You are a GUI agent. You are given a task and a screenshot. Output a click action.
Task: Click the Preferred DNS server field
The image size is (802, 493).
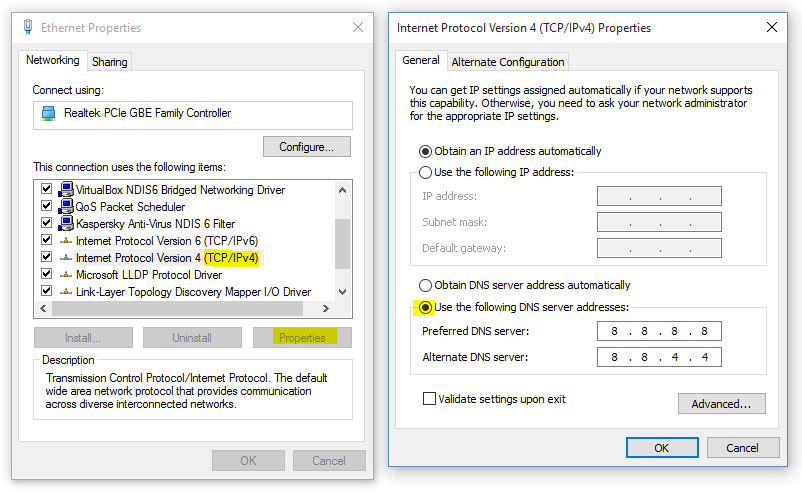coord(659,332)
